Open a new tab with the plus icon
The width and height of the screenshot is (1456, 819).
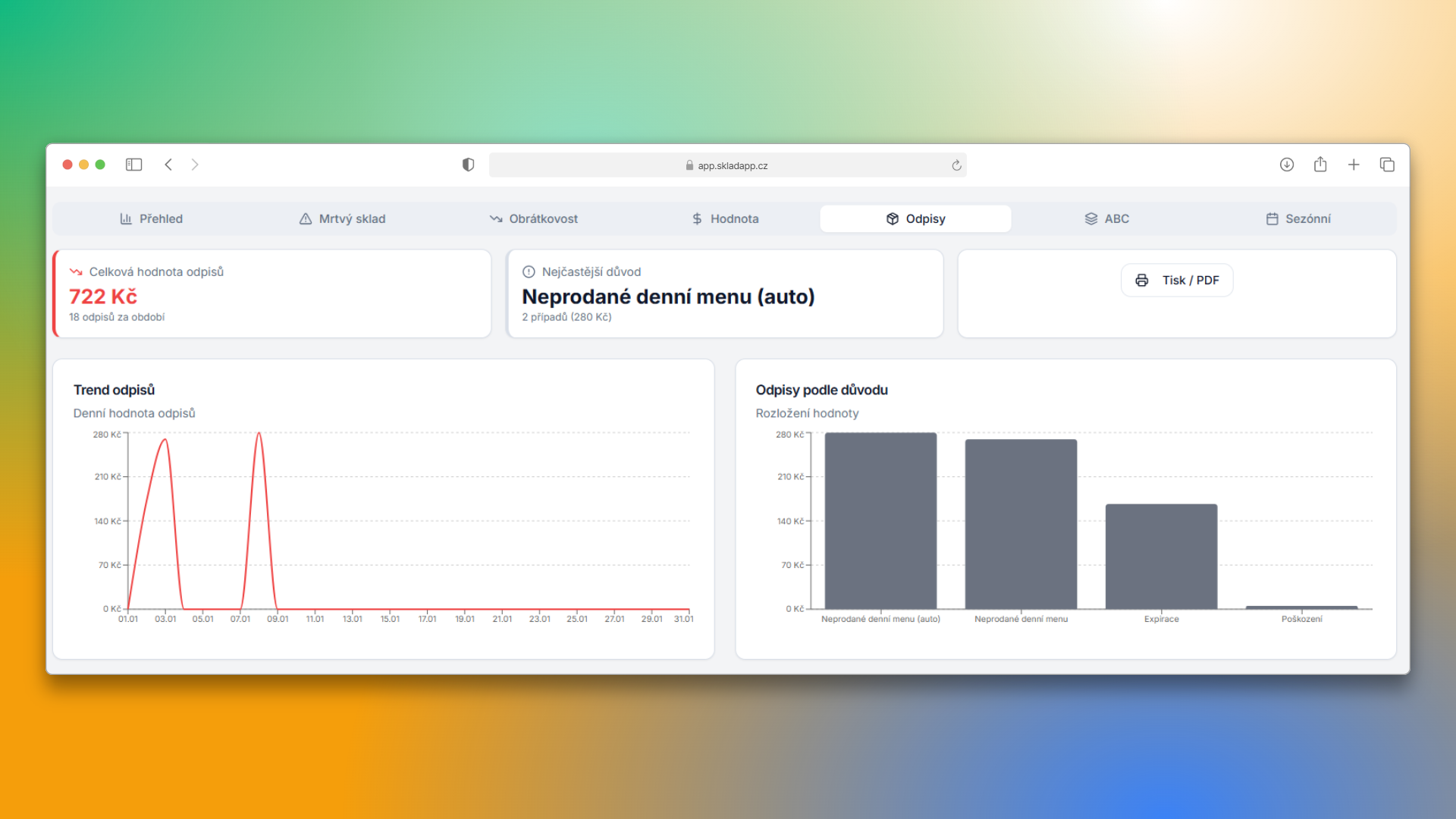tap(1354, 165)
